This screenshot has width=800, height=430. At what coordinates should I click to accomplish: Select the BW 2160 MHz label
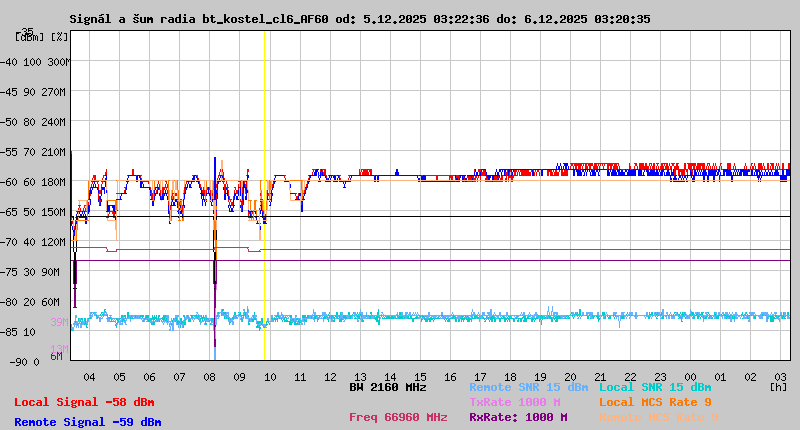pos(388,387)
